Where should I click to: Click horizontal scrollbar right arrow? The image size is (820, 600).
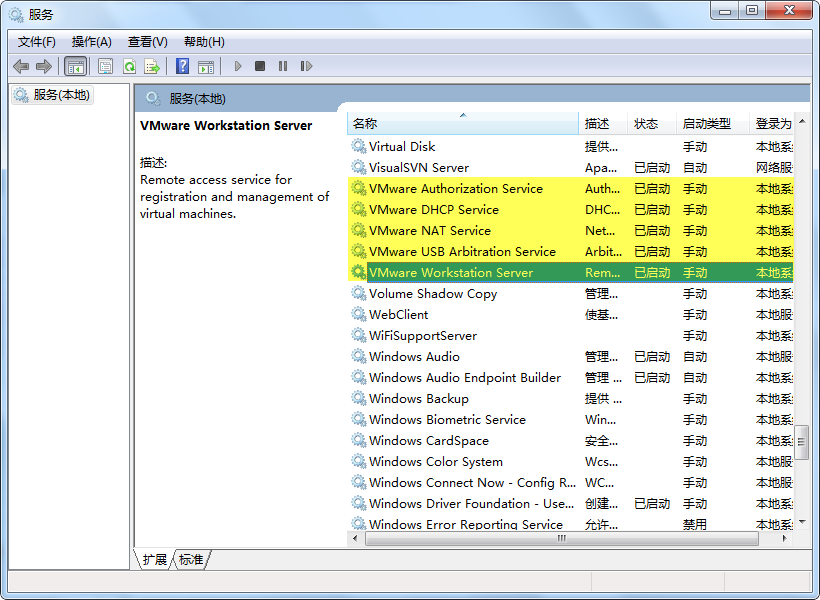784,538
